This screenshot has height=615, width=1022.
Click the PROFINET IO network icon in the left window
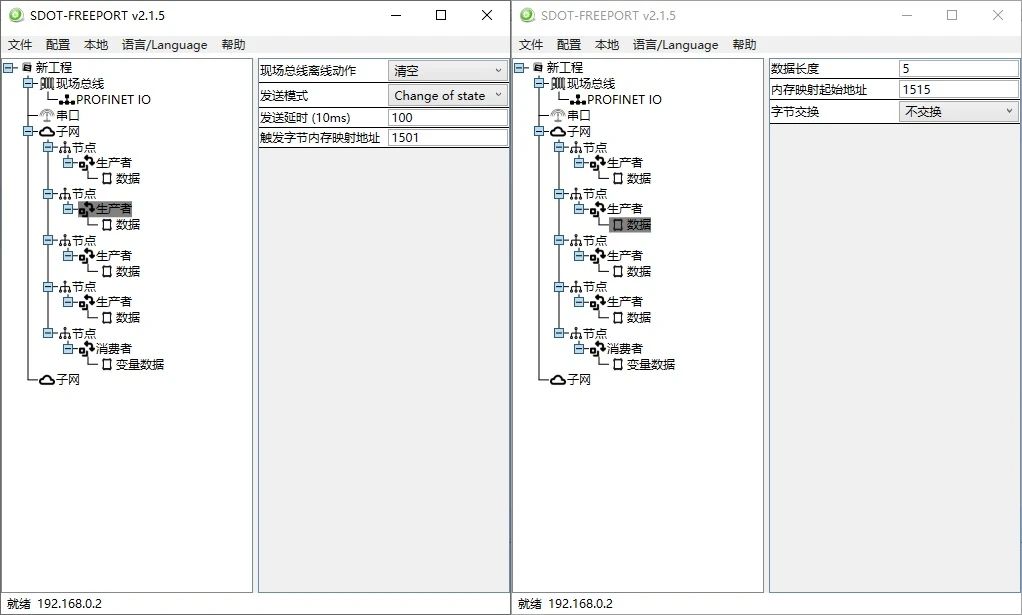pos(67,100)
